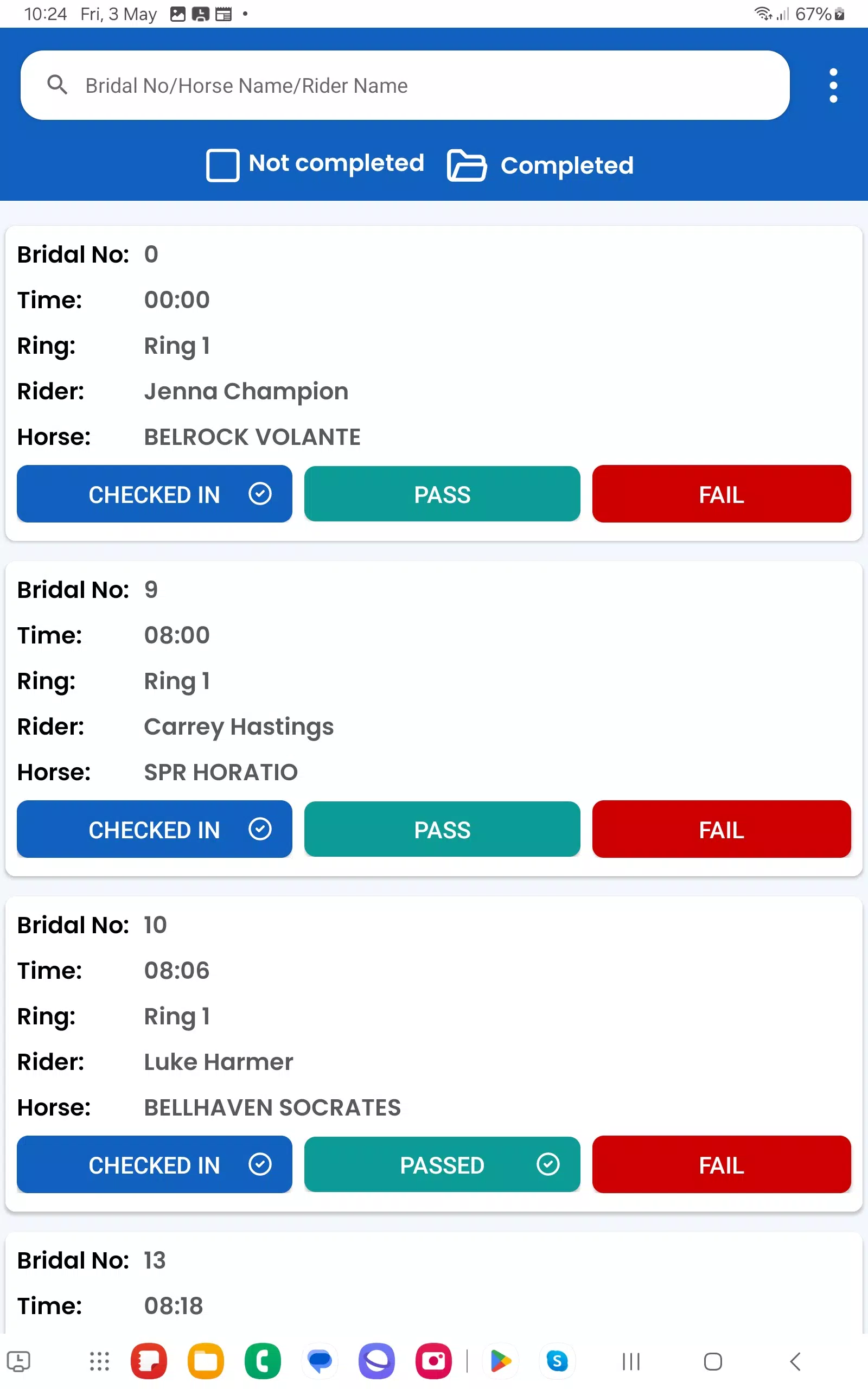Open the yellow My Files app

206,1361
